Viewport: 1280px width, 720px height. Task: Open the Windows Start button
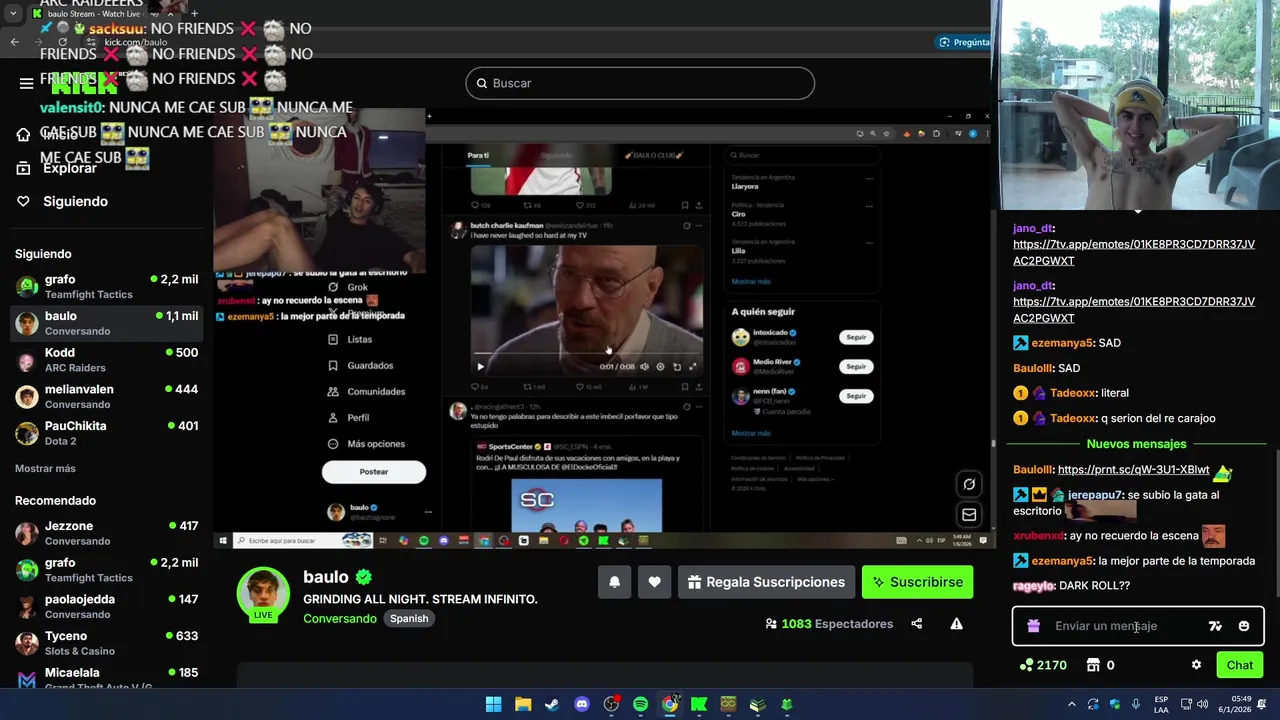493,705
